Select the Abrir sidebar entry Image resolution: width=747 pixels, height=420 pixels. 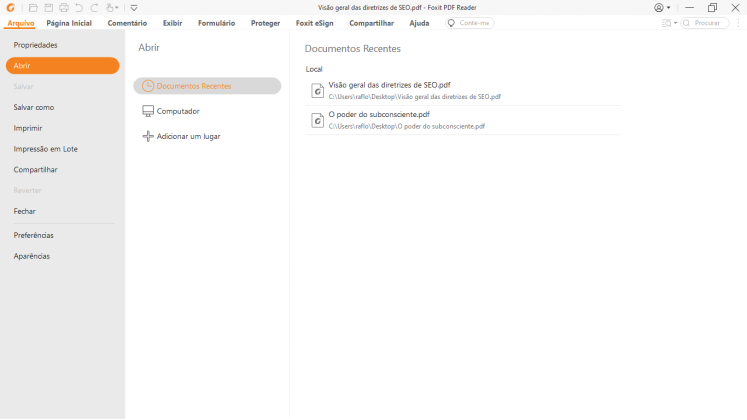pyautogui.click(x=62, y=66)
